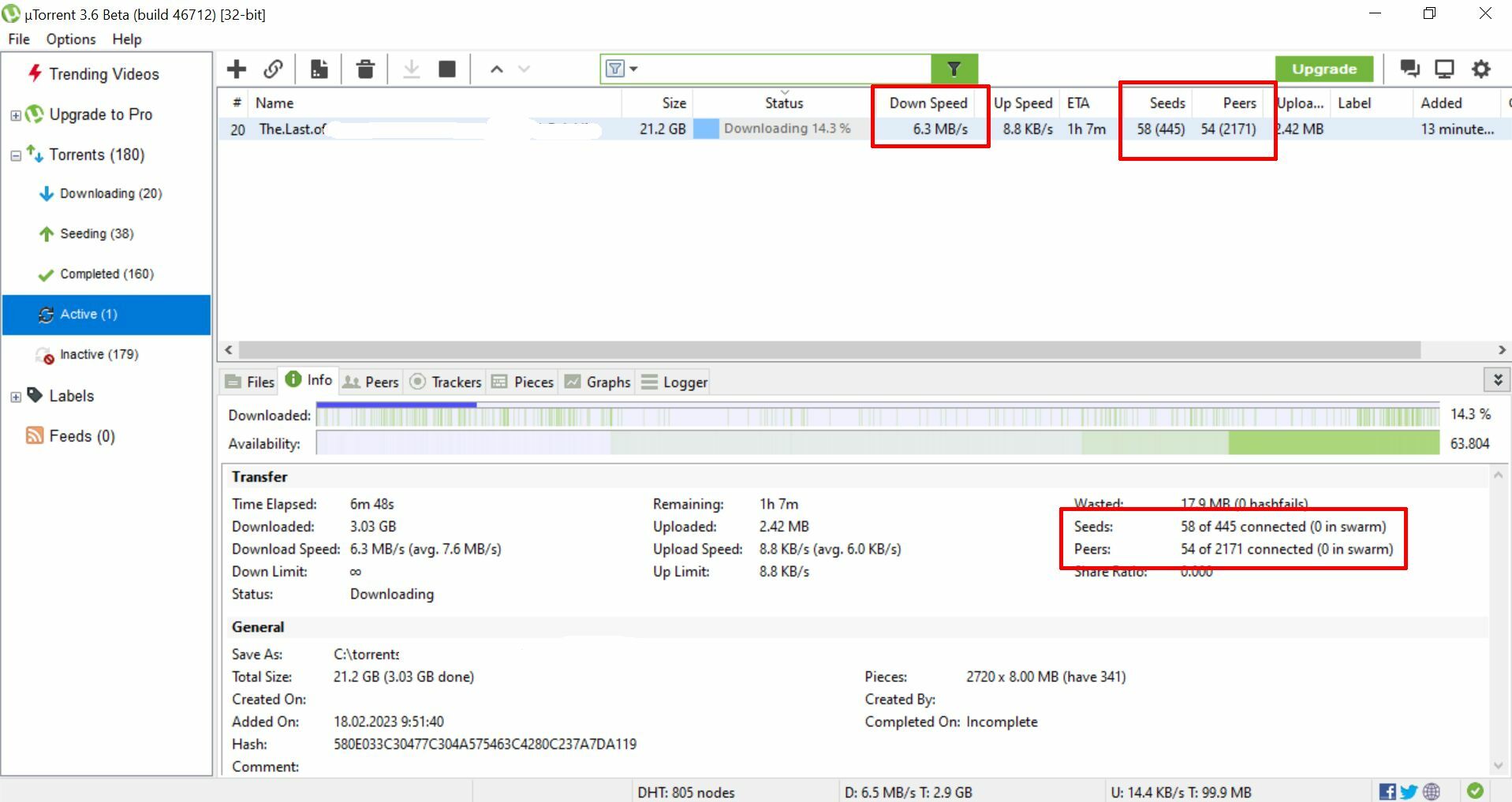Collapse the Torrents tree node
1512x802 pixels.
(15, 156)
